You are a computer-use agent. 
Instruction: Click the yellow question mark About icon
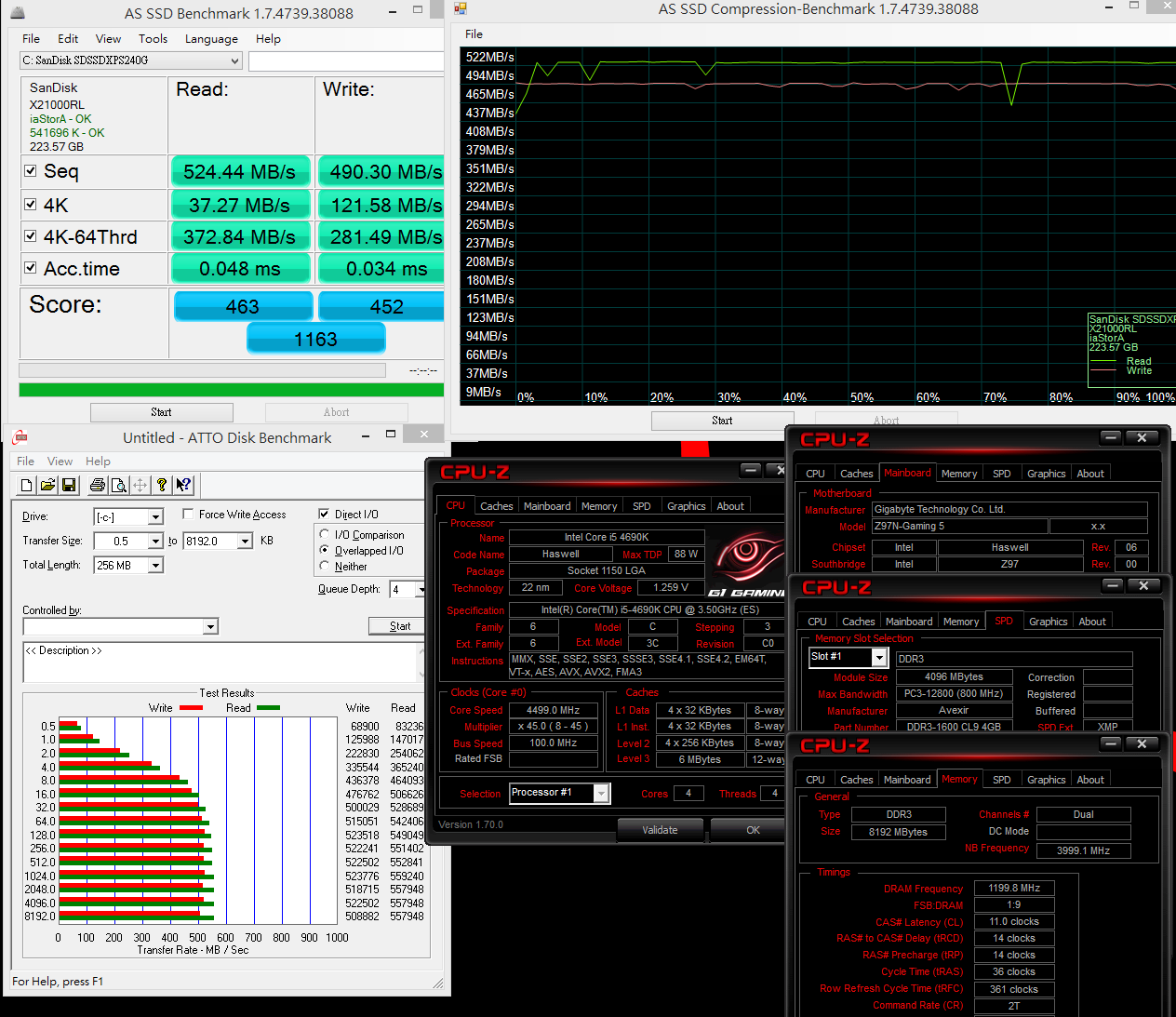[162, 485]
